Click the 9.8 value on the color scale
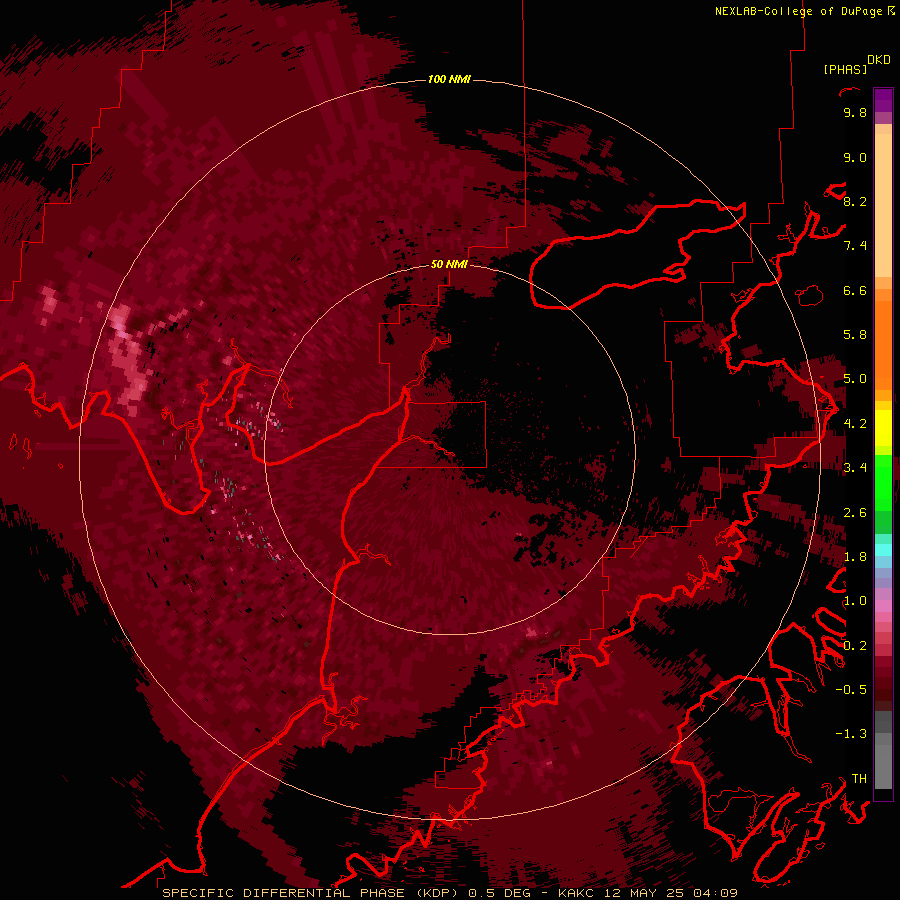Screen dimensions: 900x900 855,112
